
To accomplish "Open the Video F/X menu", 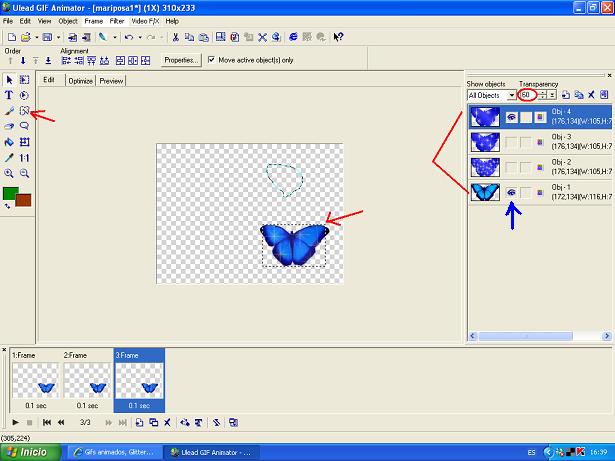I will [x=145, y=21].
